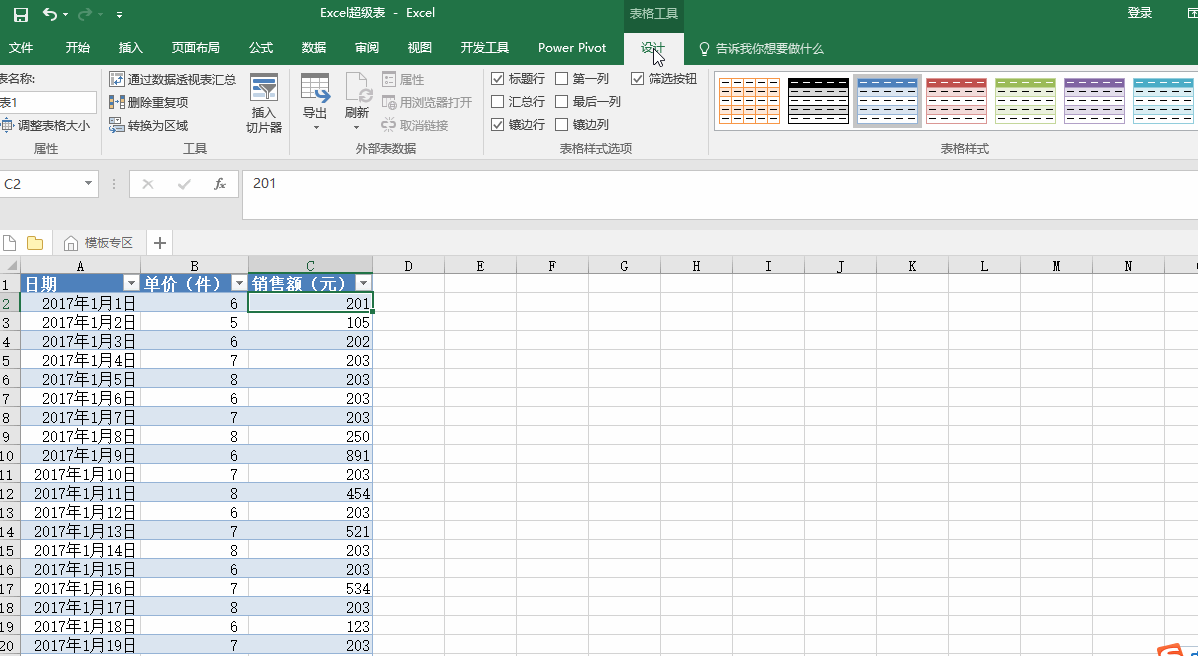This screenshot has width=1198, height=656.
Task: Click the Insert Function fx icon
Action: click(220, 184)
